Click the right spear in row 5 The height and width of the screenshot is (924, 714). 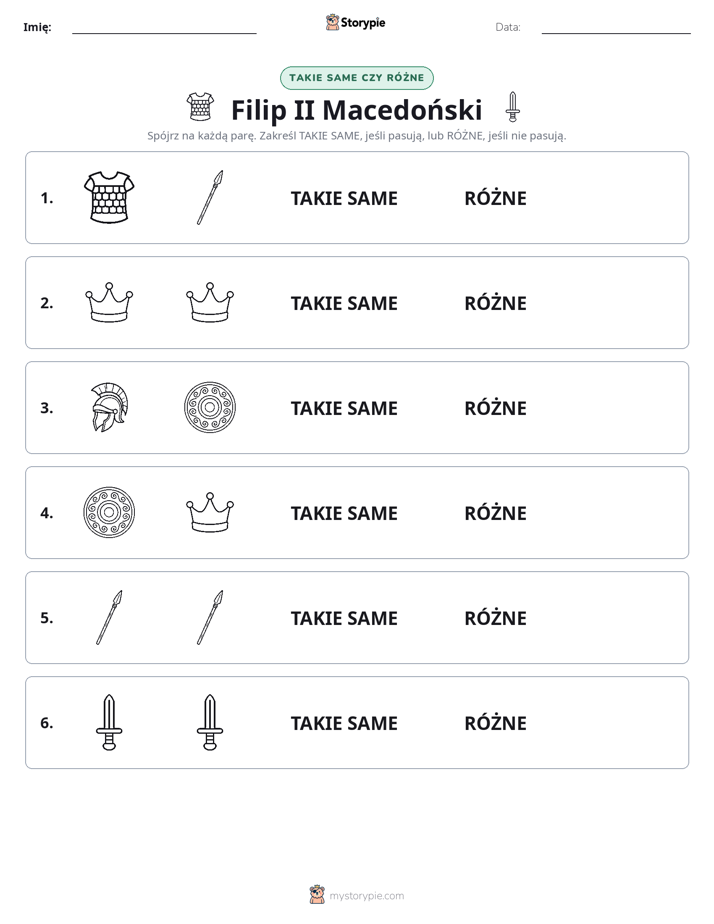pyautogui.click(x=210, y=618)
